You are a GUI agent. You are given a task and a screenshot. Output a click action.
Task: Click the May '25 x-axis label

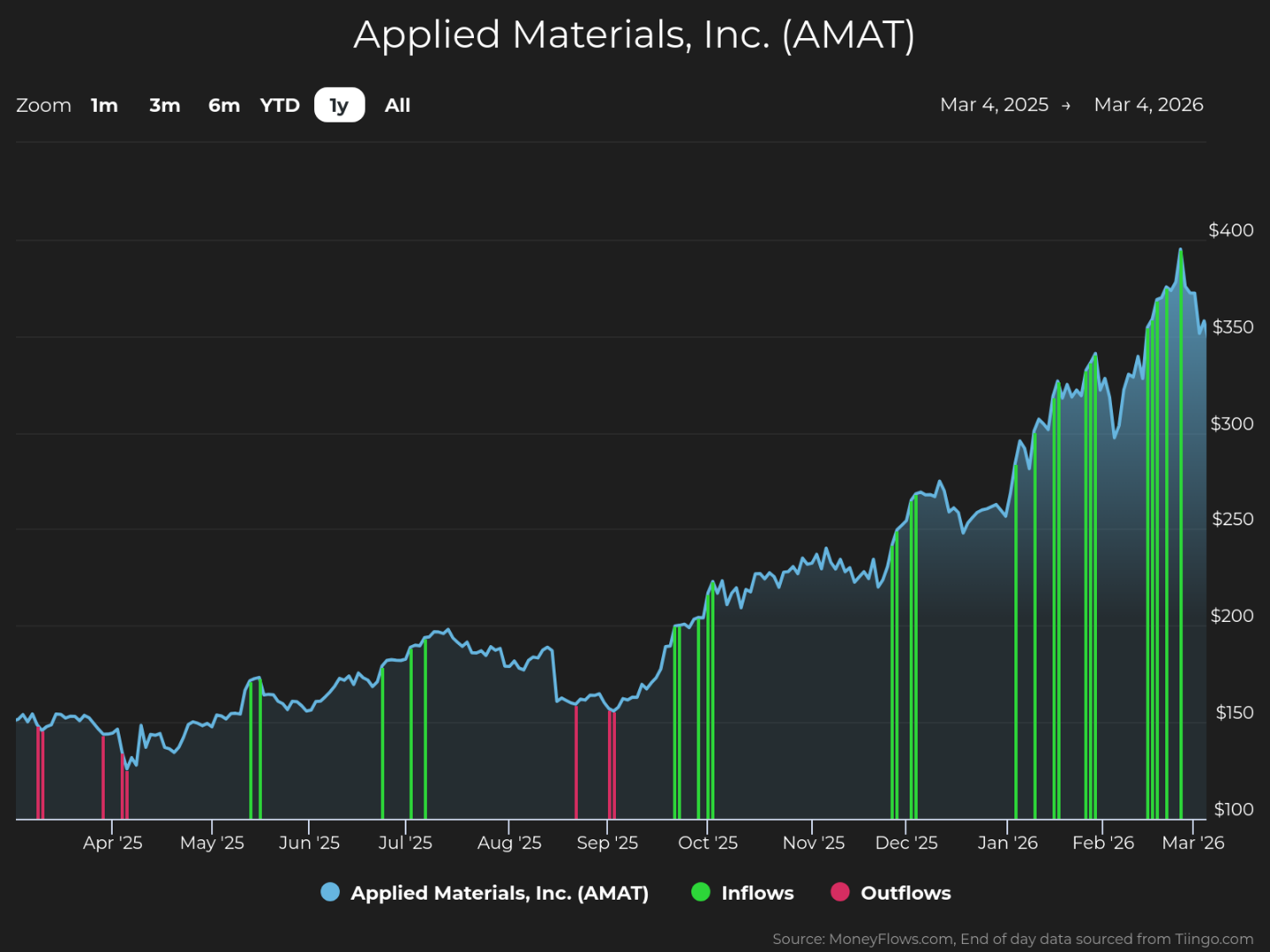click(x=212, y=843)
